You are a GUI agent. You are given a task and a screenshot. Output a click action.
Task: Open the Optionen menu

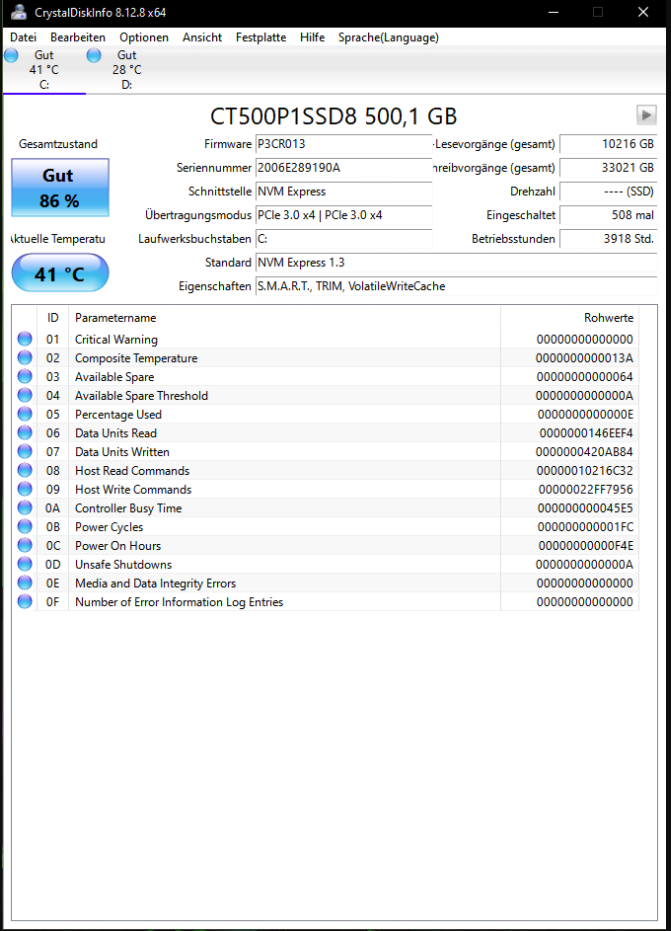(144, 37)
